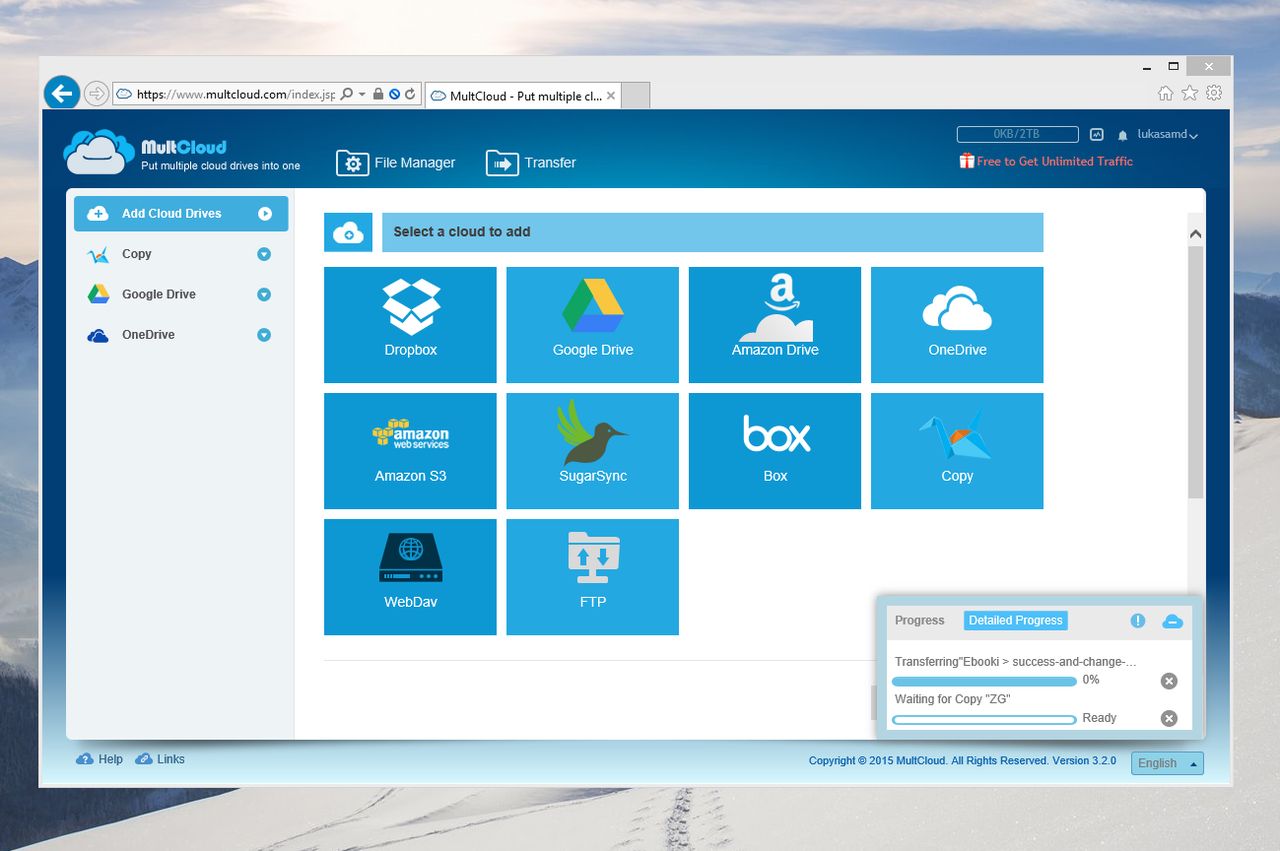
Task: Open the traffic statistics icon
Action: point(1096,134)
